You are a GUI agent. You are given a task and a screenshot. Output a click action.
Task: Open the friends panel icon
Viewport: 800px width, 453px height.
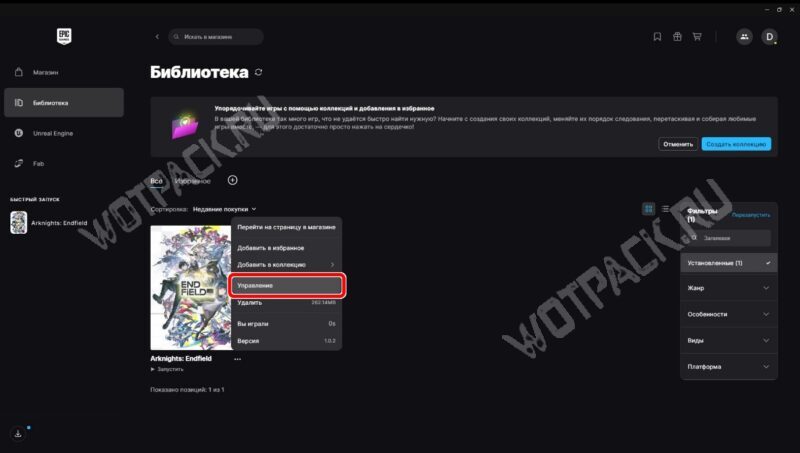pyautogui.click(x=744, y=37)
